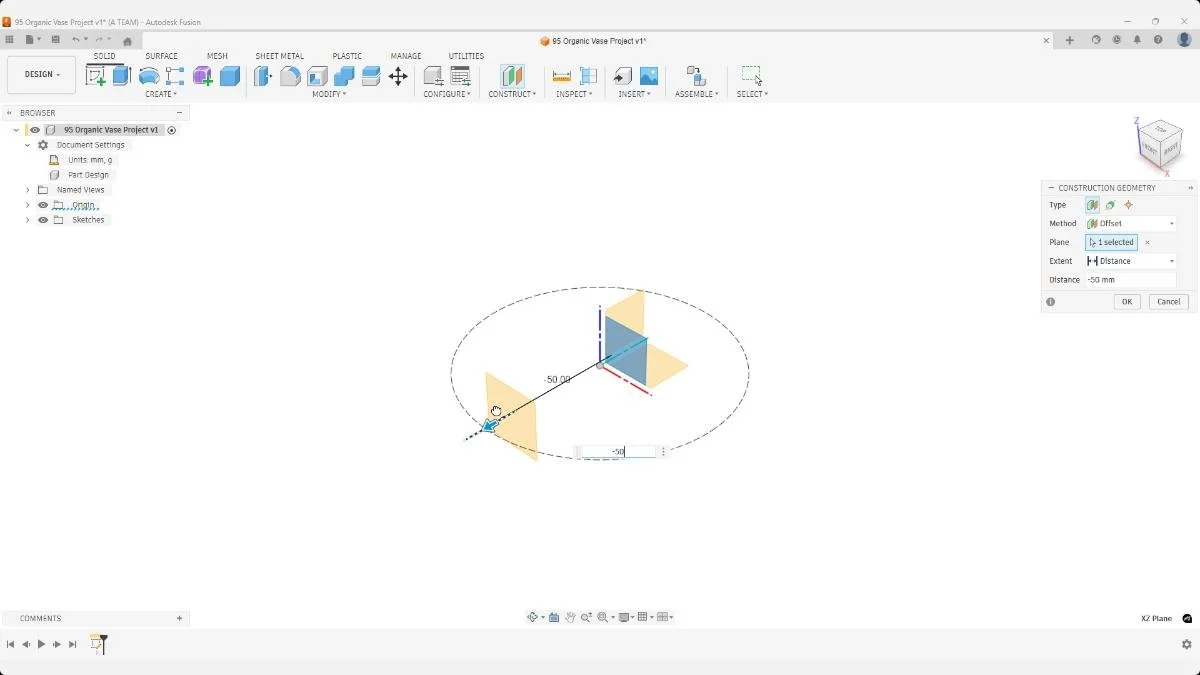
Task: Collapse the Document Settings node
Action: tap(27, 145)
